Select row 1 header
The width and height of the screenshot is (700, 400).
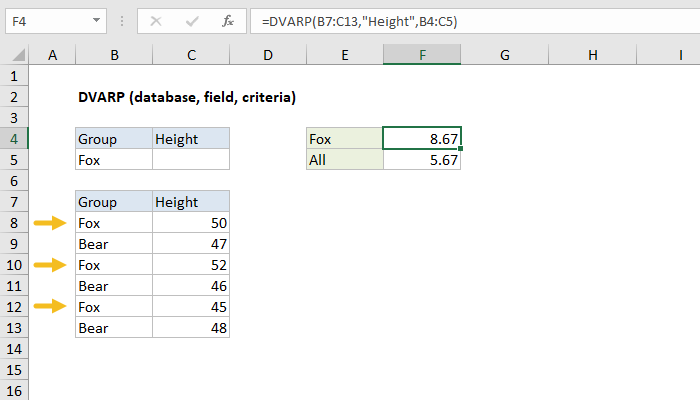pos(14,76)
